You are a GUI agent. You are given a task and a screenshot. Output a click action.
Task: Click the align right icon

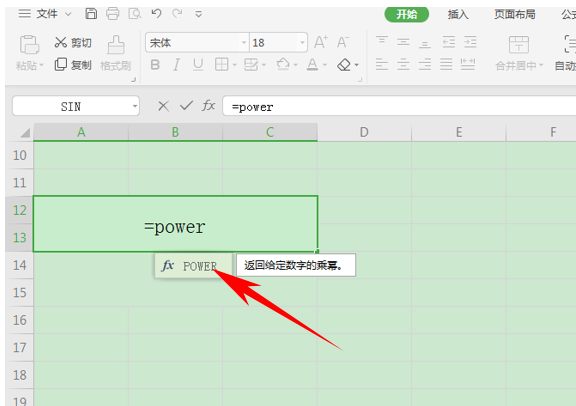425,65
